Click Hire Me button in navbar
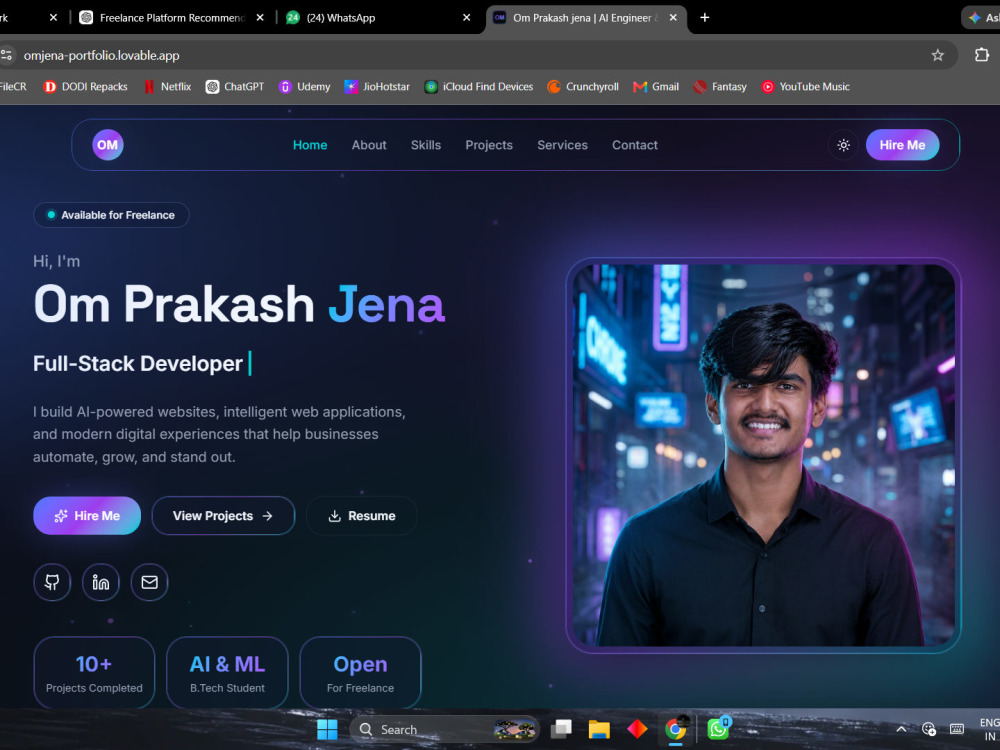 click(902, 145)
